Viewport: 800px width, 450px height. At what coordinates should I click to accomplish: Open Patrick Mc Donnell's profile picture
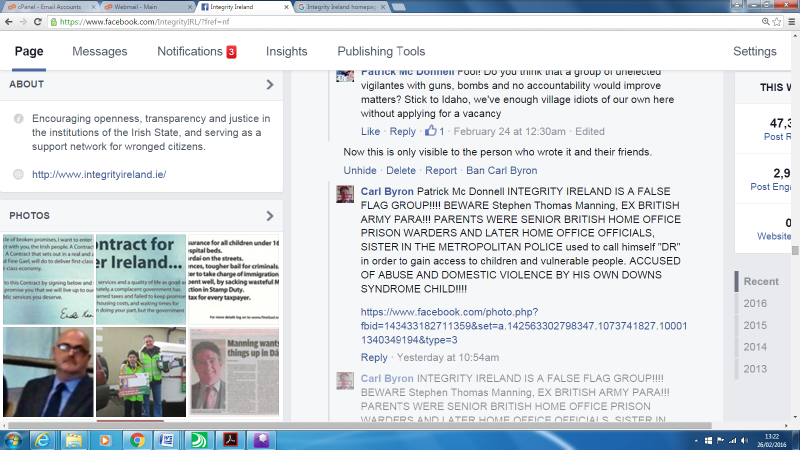[345, 76]
